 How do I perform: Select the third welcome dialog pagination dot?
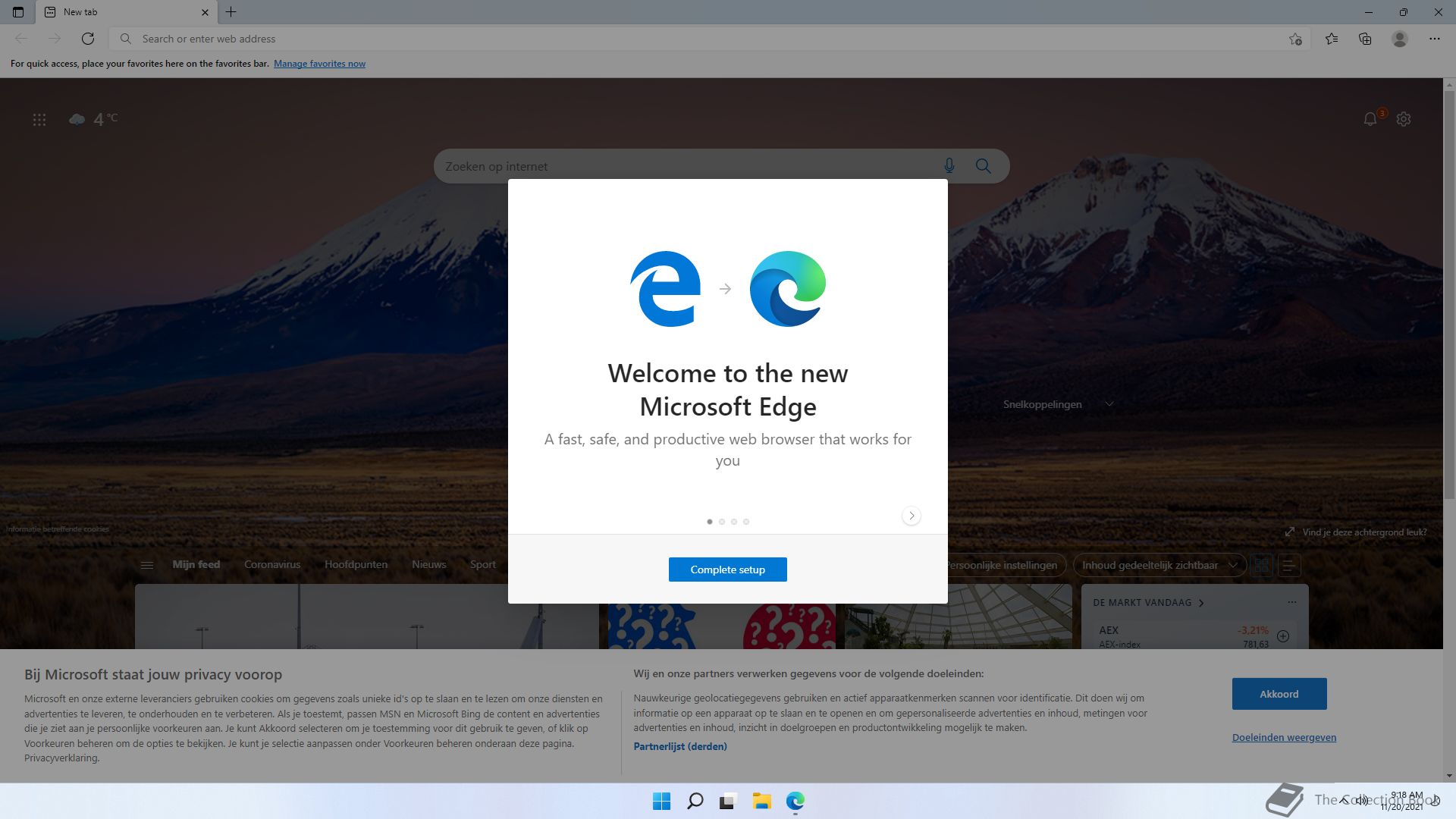pos(734,522)
